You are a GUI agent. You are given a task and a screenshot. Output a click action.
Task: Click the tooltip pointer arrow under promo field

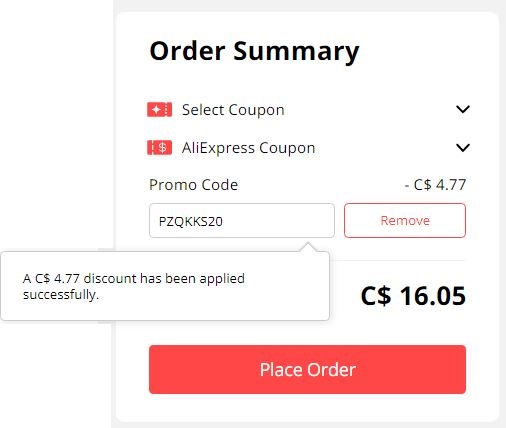(308, 247)
